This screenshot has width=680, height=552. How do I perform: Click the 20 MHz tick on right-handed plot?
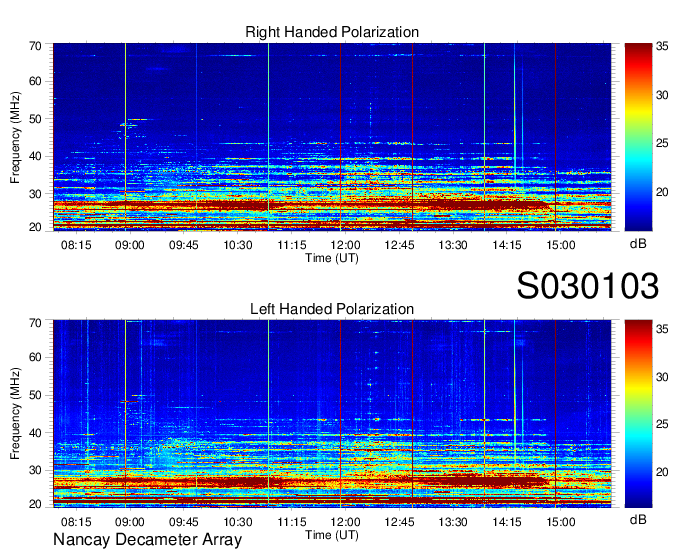(35, 227)
